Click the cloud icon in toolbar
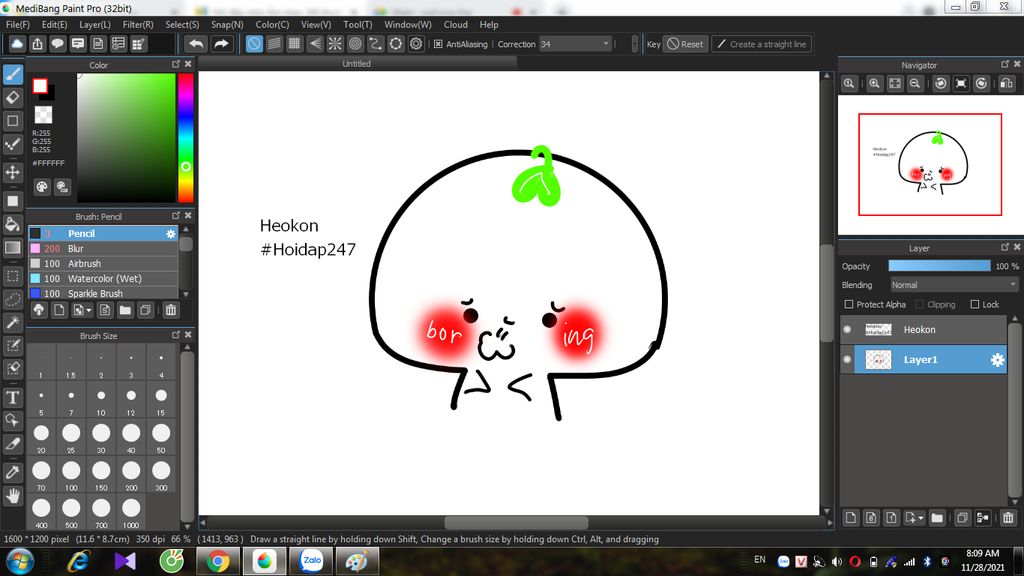 tap(17, 44)
